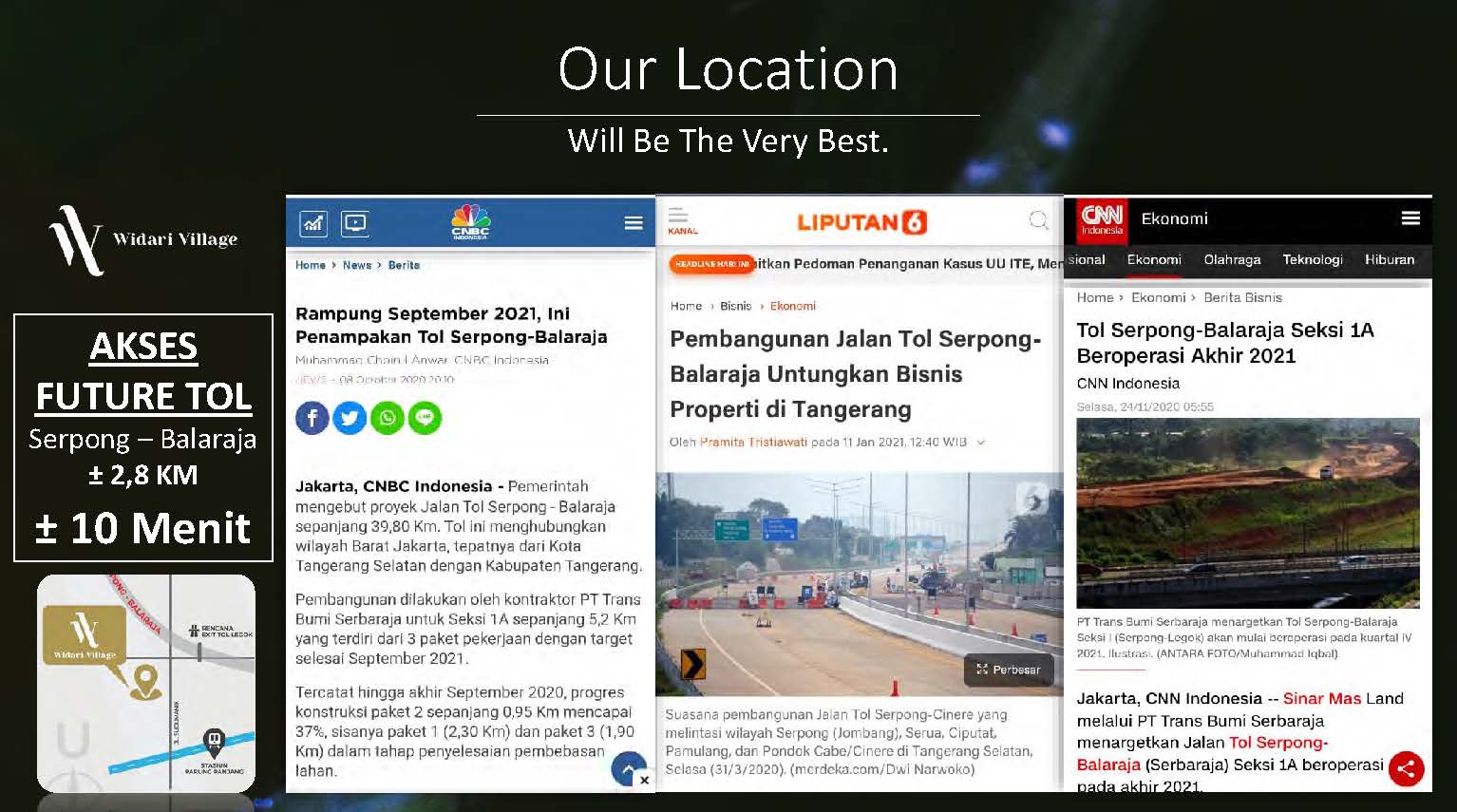Select the Olahraga tab on CNN
This screenshot has height=812, width=1457.
1232,260
